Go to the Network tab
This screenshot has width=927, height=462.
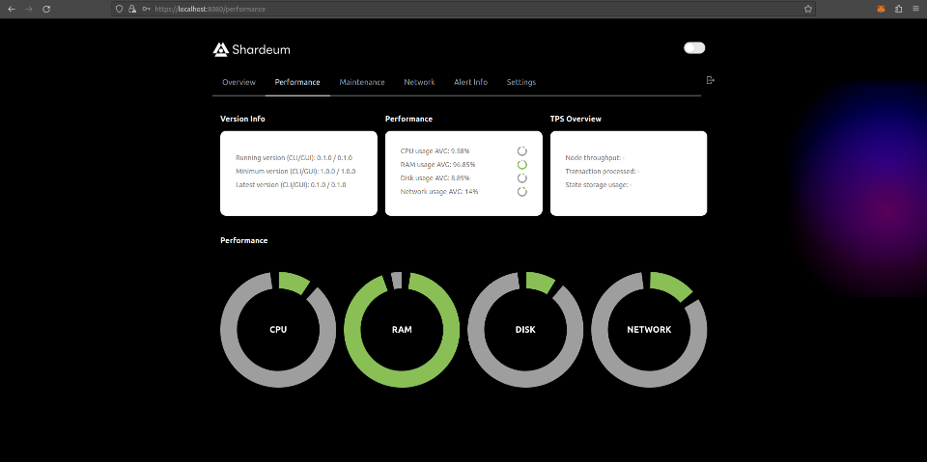click(419, 82)
